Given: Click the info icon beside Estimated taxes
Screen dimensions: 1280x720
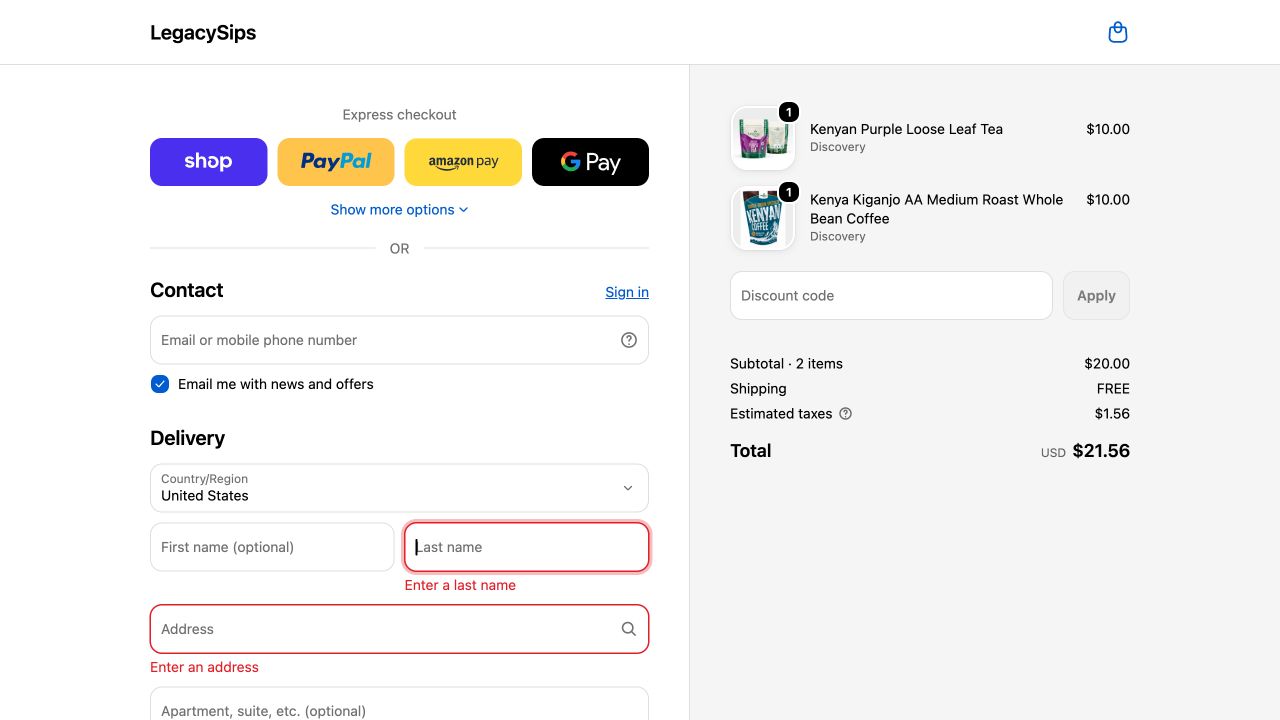Looking at the screenshot, I should tap(845, 414).
